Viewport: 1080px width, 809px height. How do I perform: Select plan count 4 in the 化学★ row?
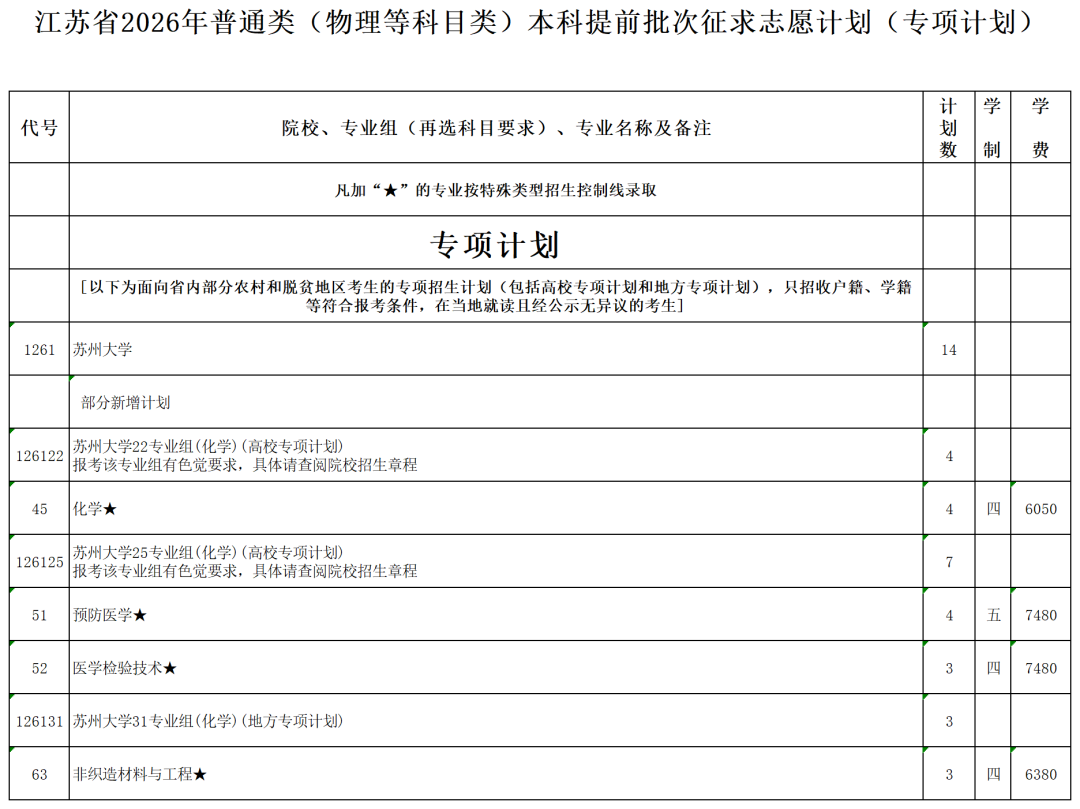point(948,508)
